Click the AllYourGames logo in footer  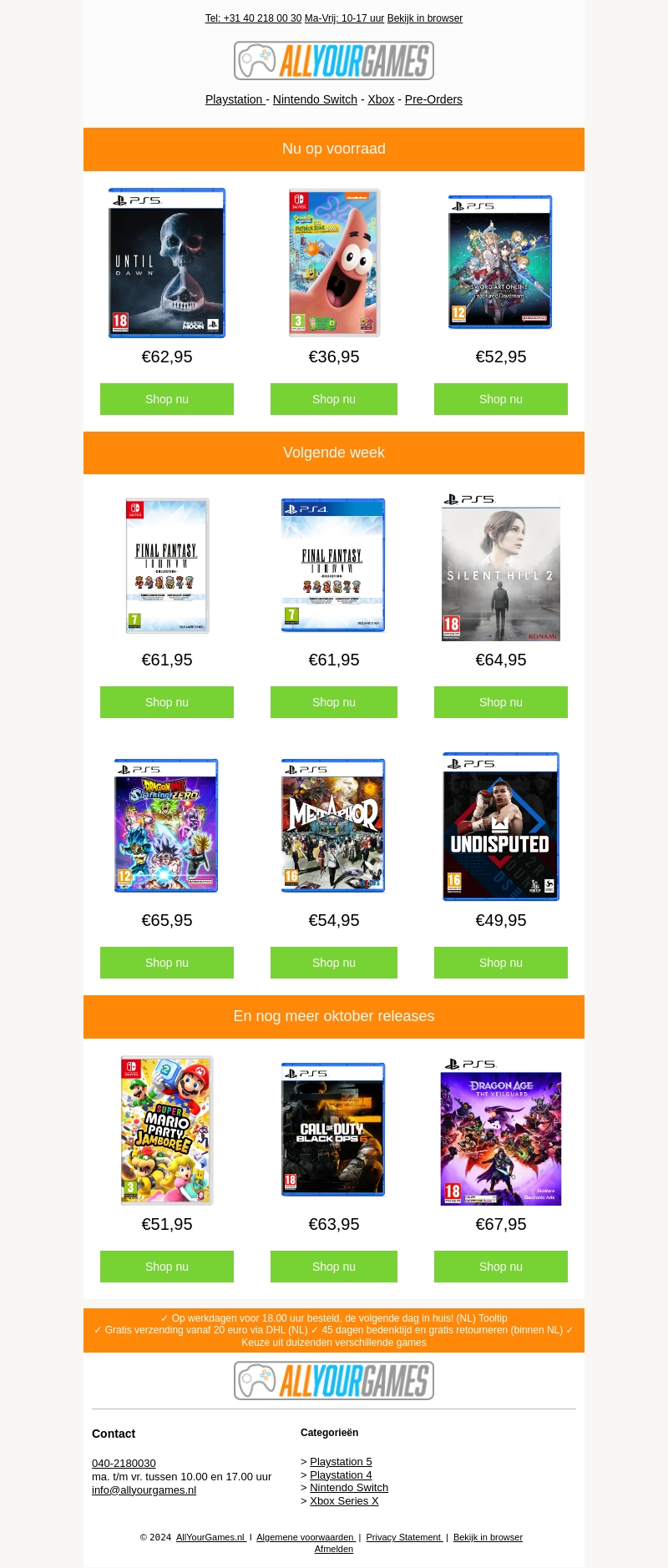[334, 1380]
